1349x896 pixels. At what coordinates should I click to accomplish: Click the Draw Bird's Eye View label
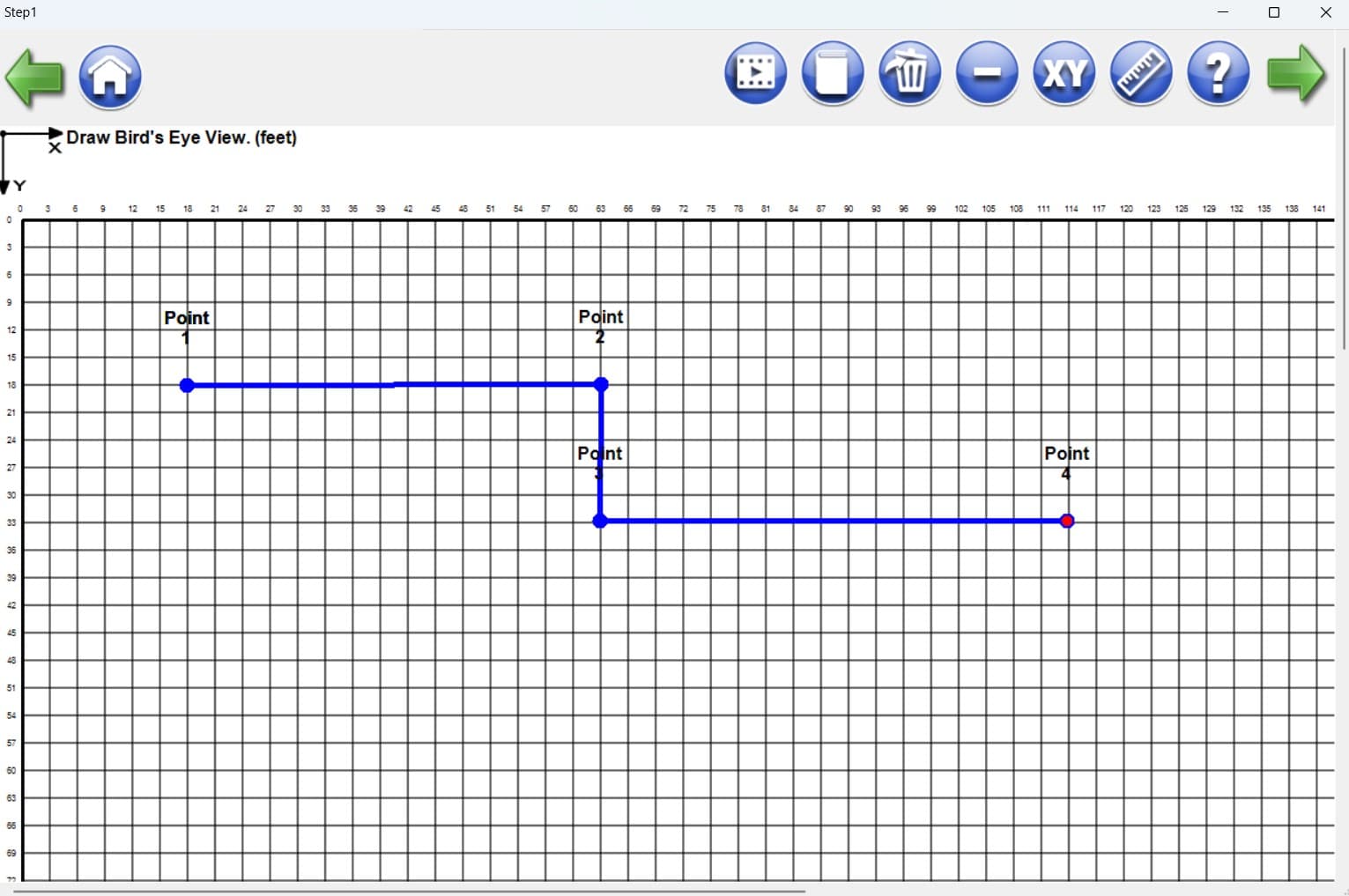(182, 137)
